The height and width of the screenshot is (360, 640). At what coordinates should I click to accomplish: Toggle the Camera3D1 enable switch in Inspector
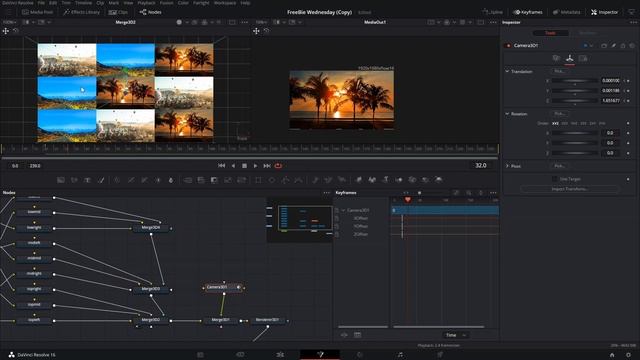click(x=508, y=46)
